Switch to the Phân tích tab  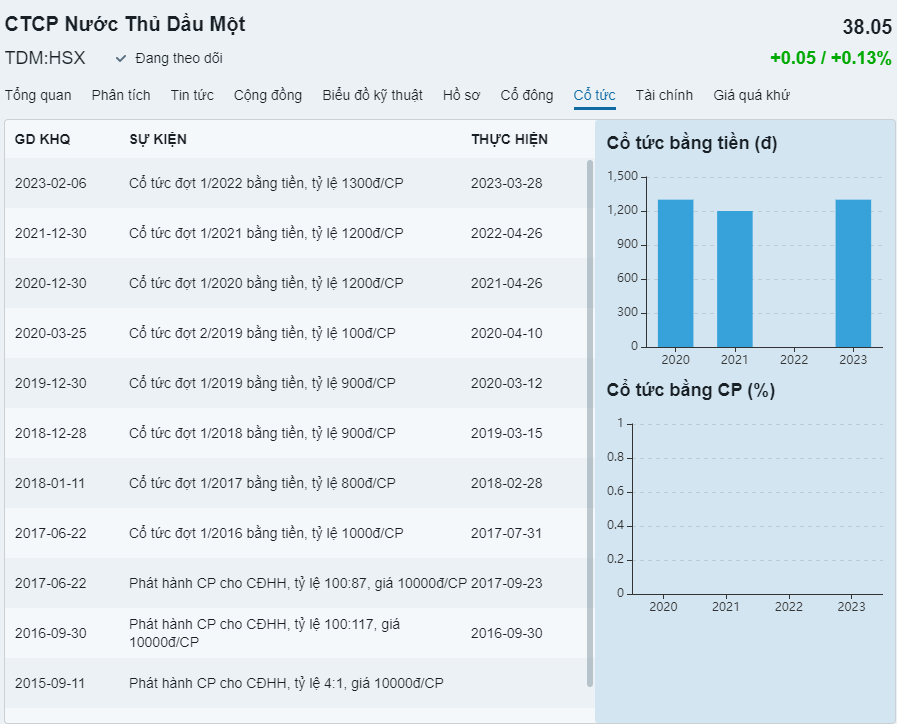point(121,95)
